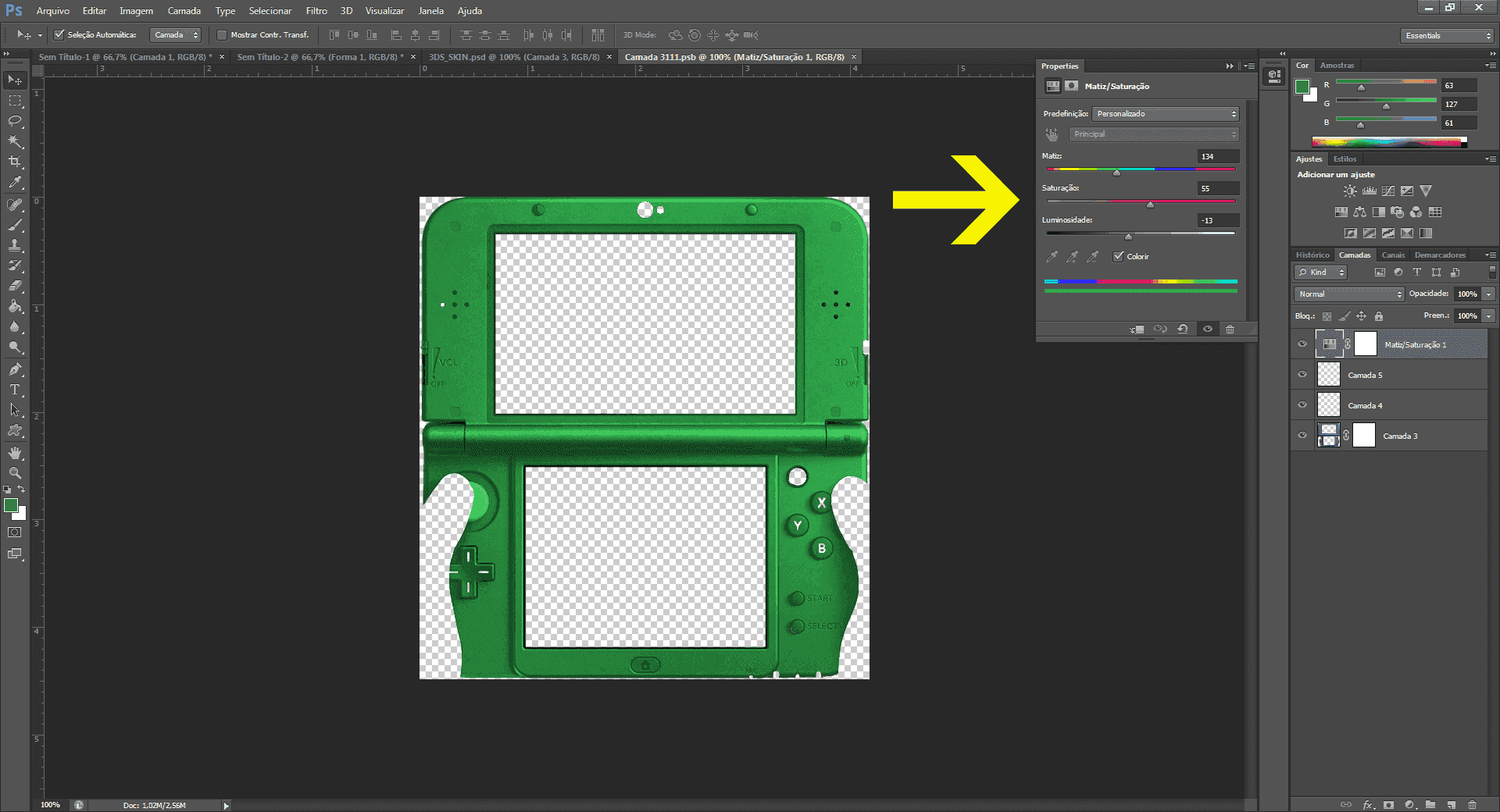Screen dimensions: 1500x812
Task: Switch to the 3DS_SKIN.psd document tab
Action: (514, 57)
